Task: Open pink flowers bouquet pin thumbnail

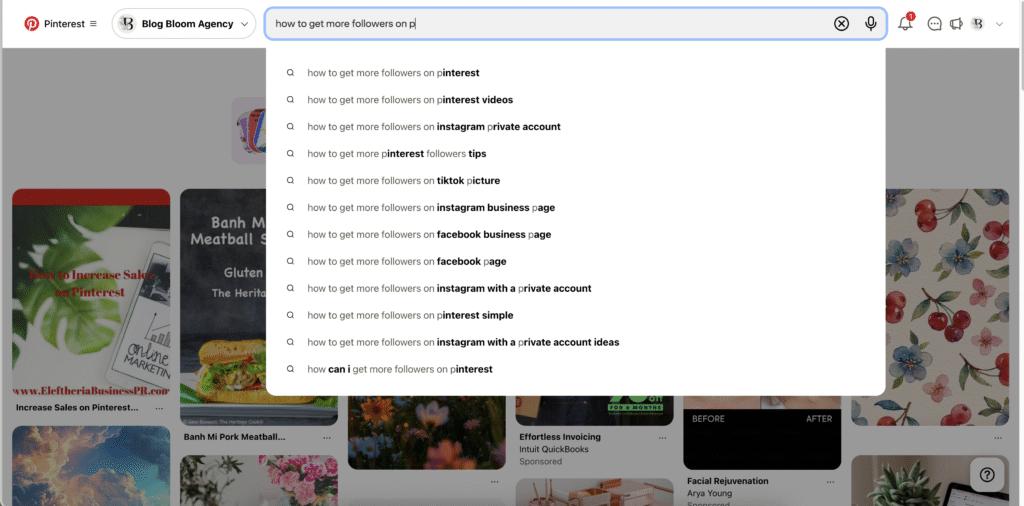Action: click(259, 481)
